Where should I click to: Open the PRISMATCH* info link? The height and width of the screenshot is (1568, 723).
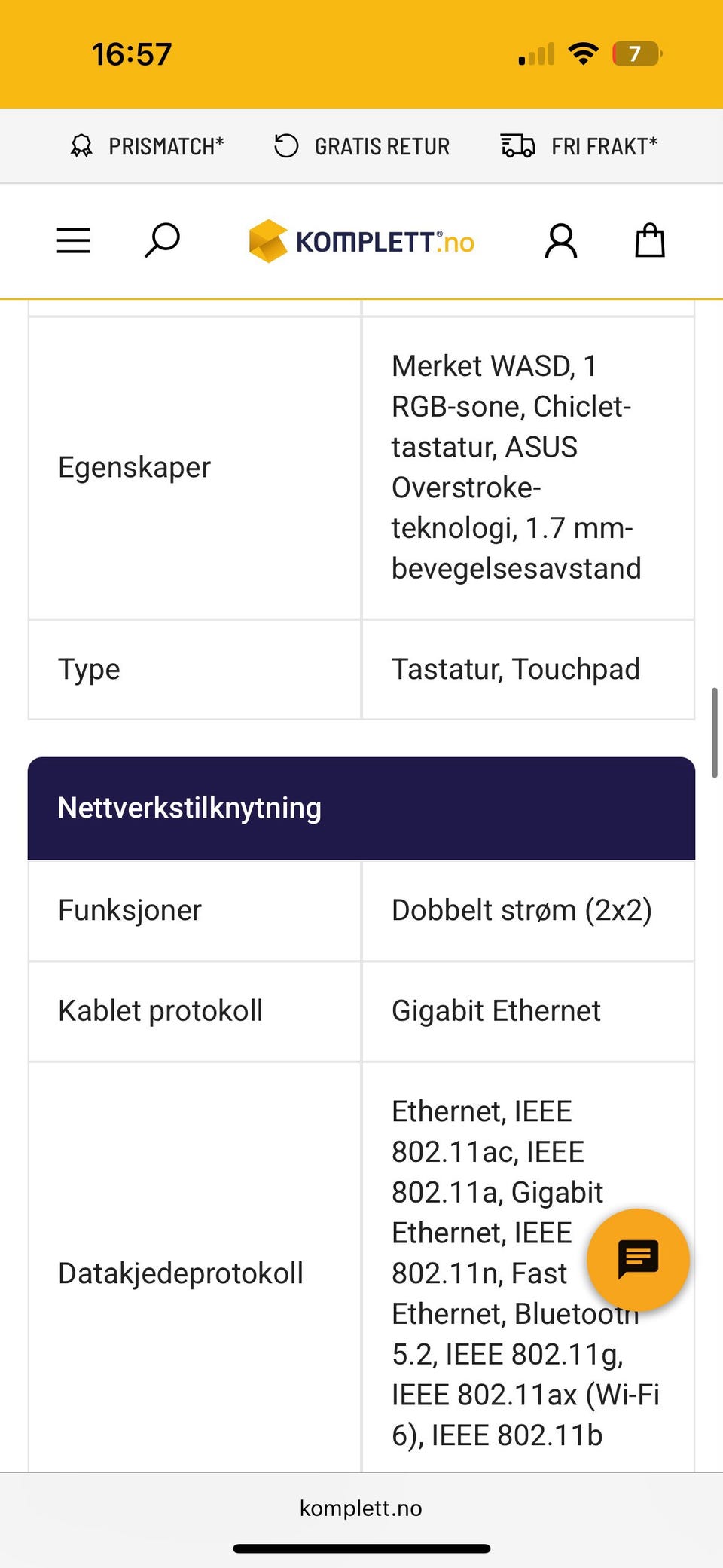[166, 146]
